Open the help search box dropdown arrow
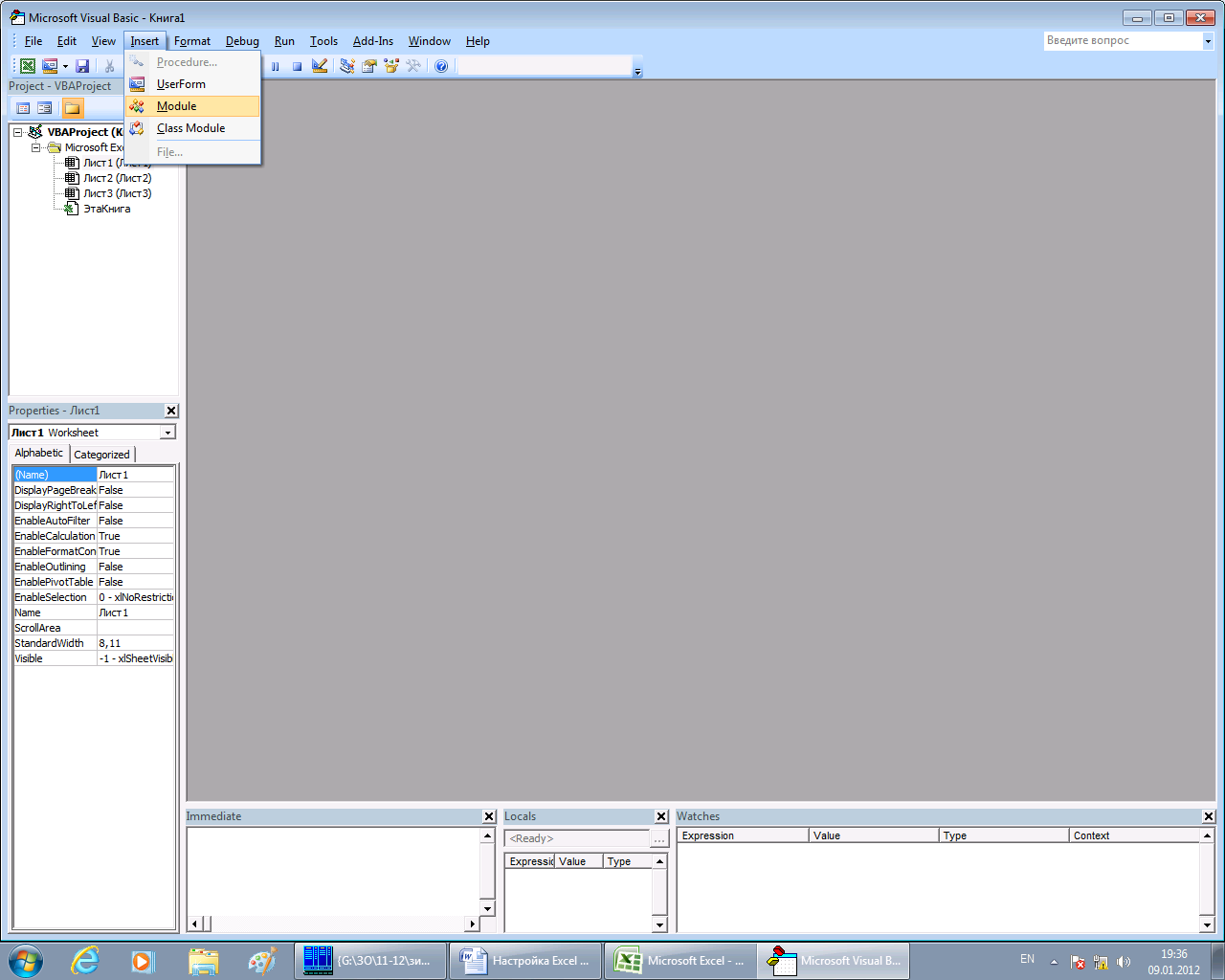1225x980 pixels. click(1208, 41)
